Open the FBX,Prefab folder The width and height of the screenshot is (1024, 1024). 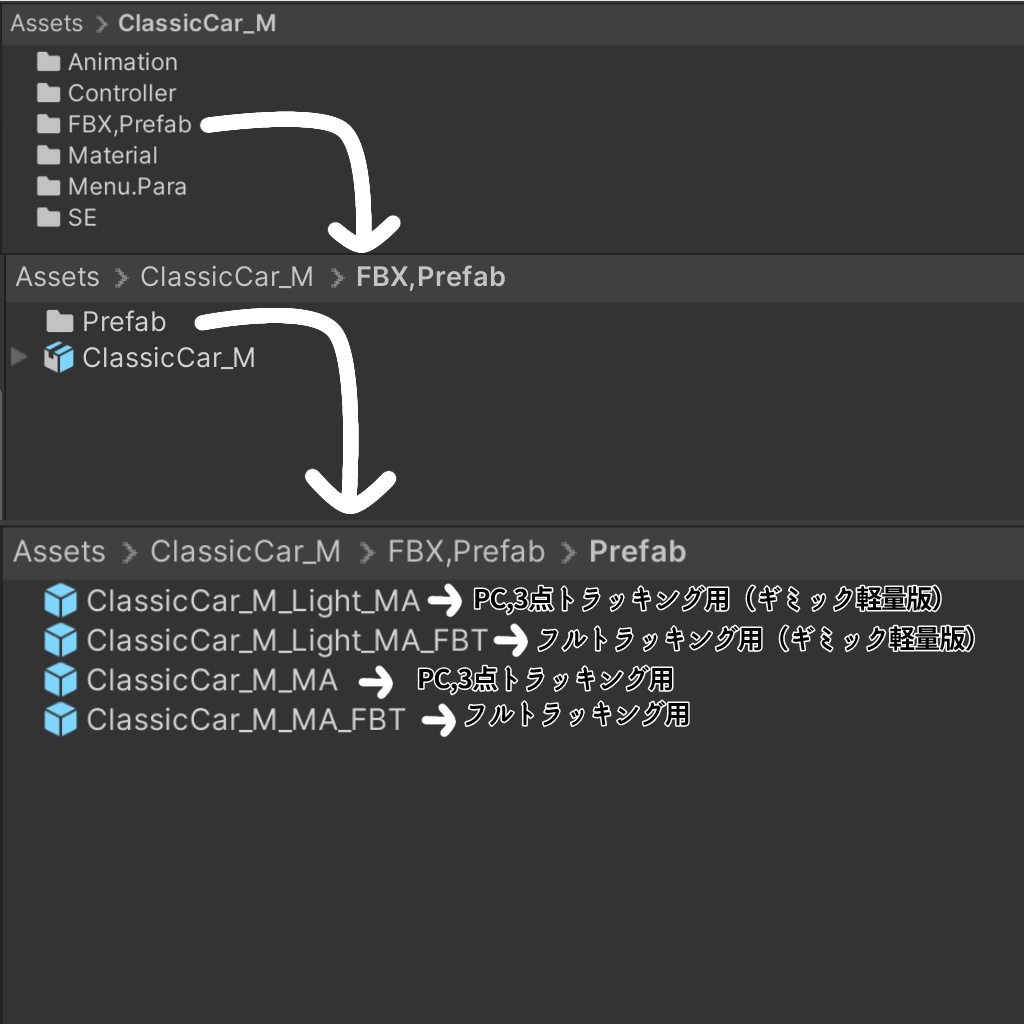(129, 124)
